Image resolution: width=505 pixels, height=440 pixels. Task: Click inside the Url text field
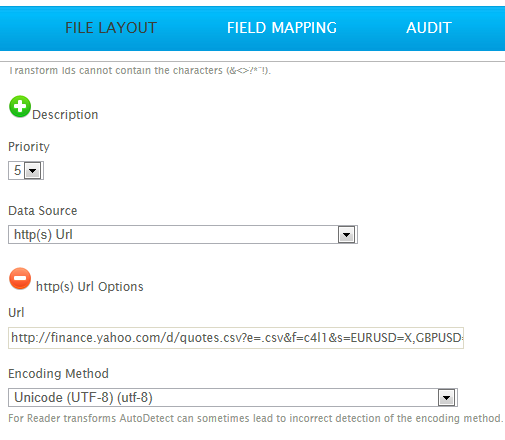[236, 338]
